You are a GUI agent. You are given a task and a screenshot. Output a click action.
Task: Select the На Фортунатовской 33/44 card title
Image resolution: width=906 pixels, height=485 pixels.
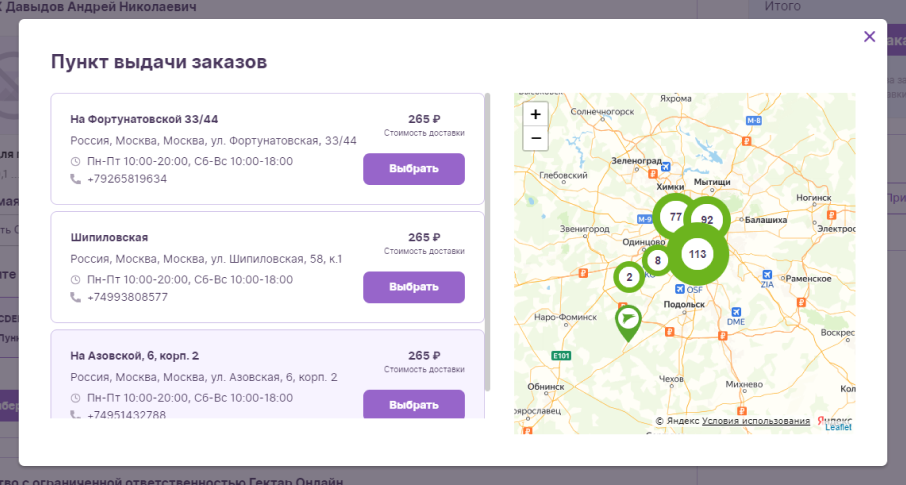tap(144, 119)
